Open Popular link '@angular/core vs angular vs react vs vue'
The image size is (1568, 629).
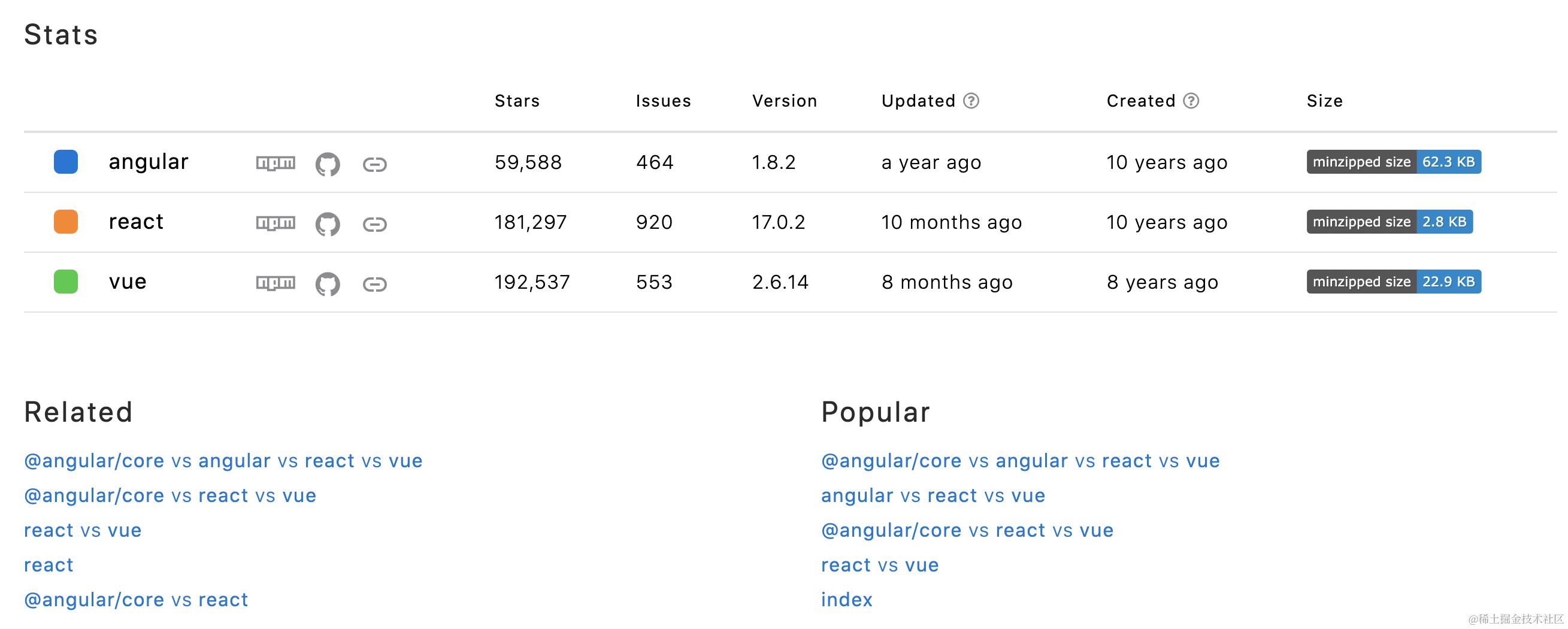tap(1020, 461)
